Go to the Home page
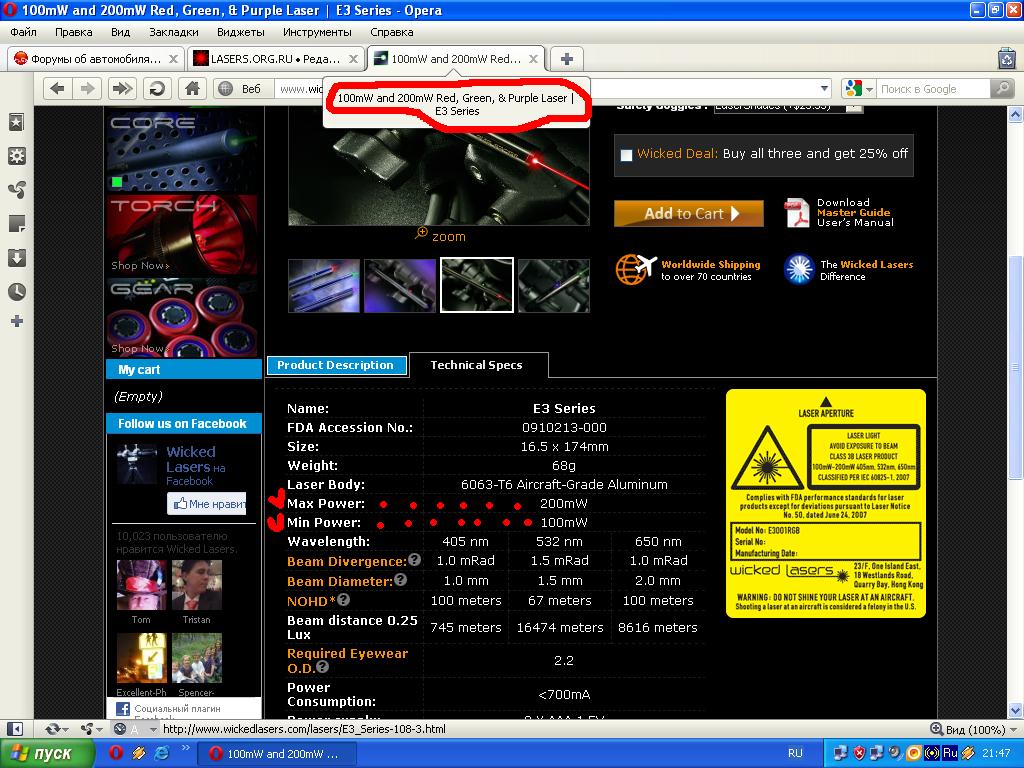 [192, 88]
